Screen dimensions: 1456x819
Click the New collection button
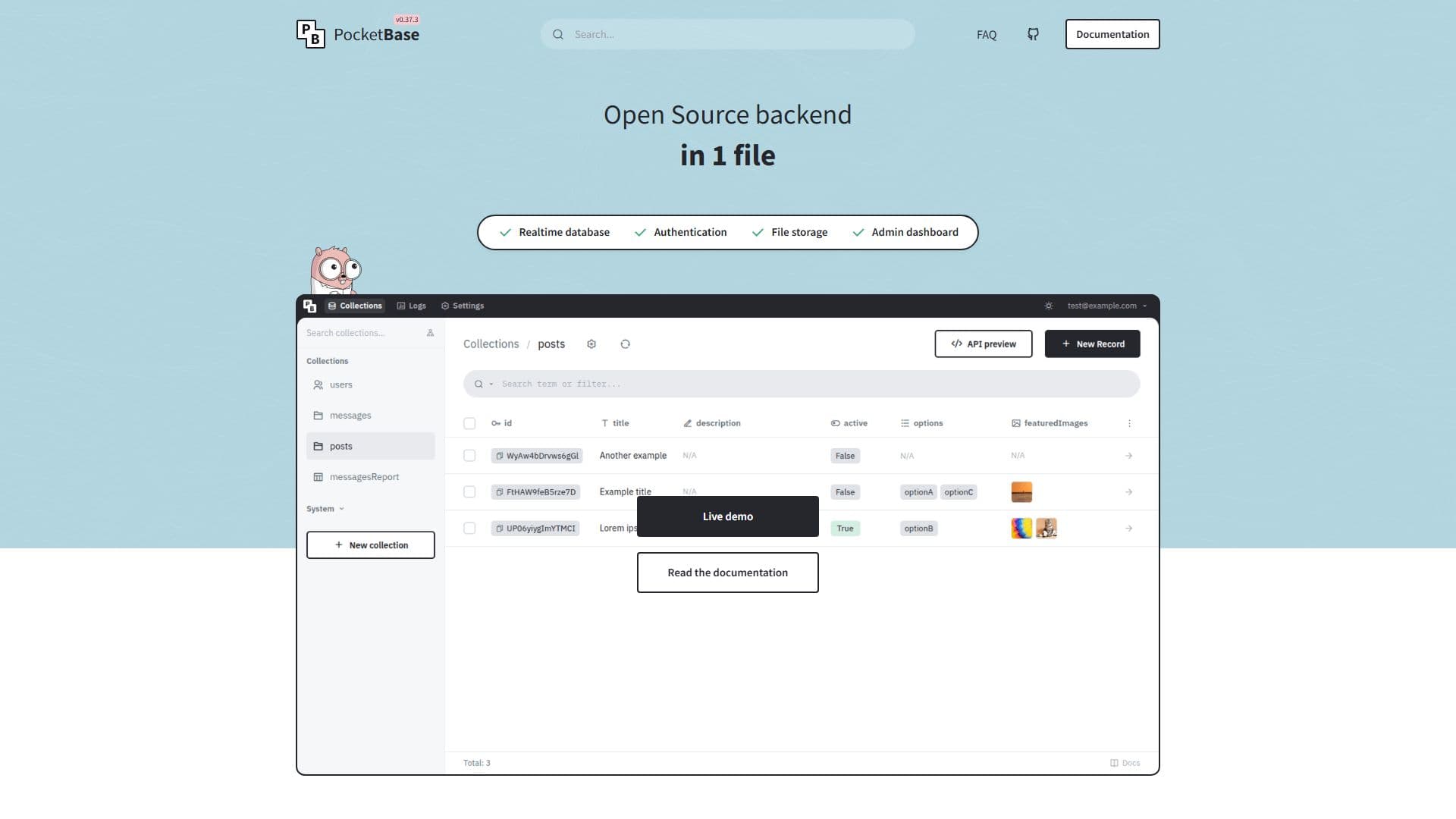(x=371, y=545)
